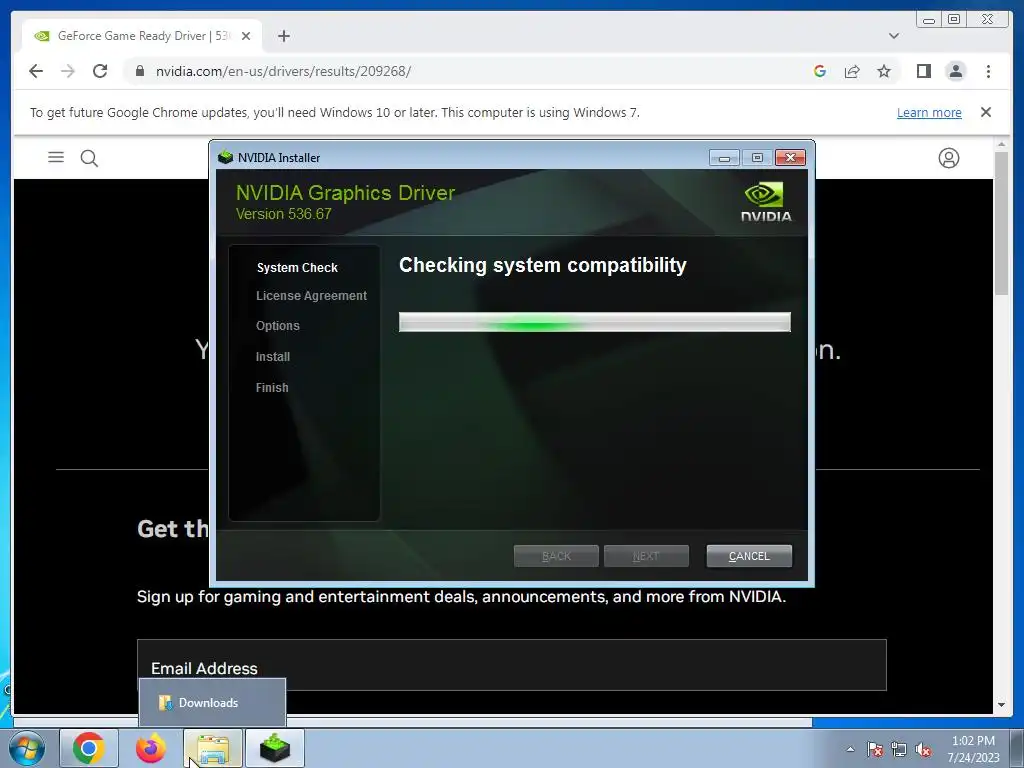Click the address bar URL

click(283, 71)
